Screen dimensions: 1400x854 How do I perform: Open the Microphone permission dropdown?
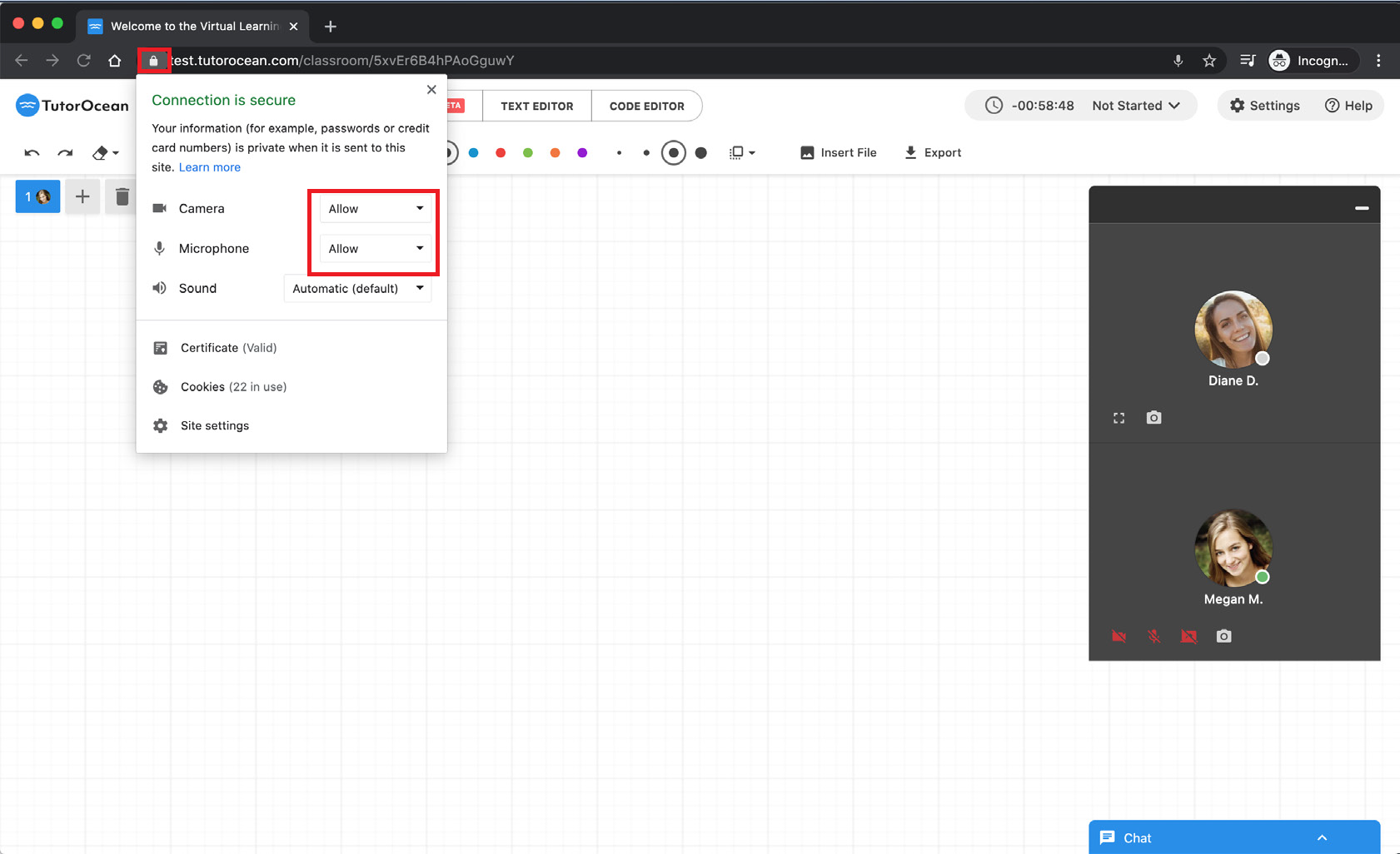coord(376,248)
